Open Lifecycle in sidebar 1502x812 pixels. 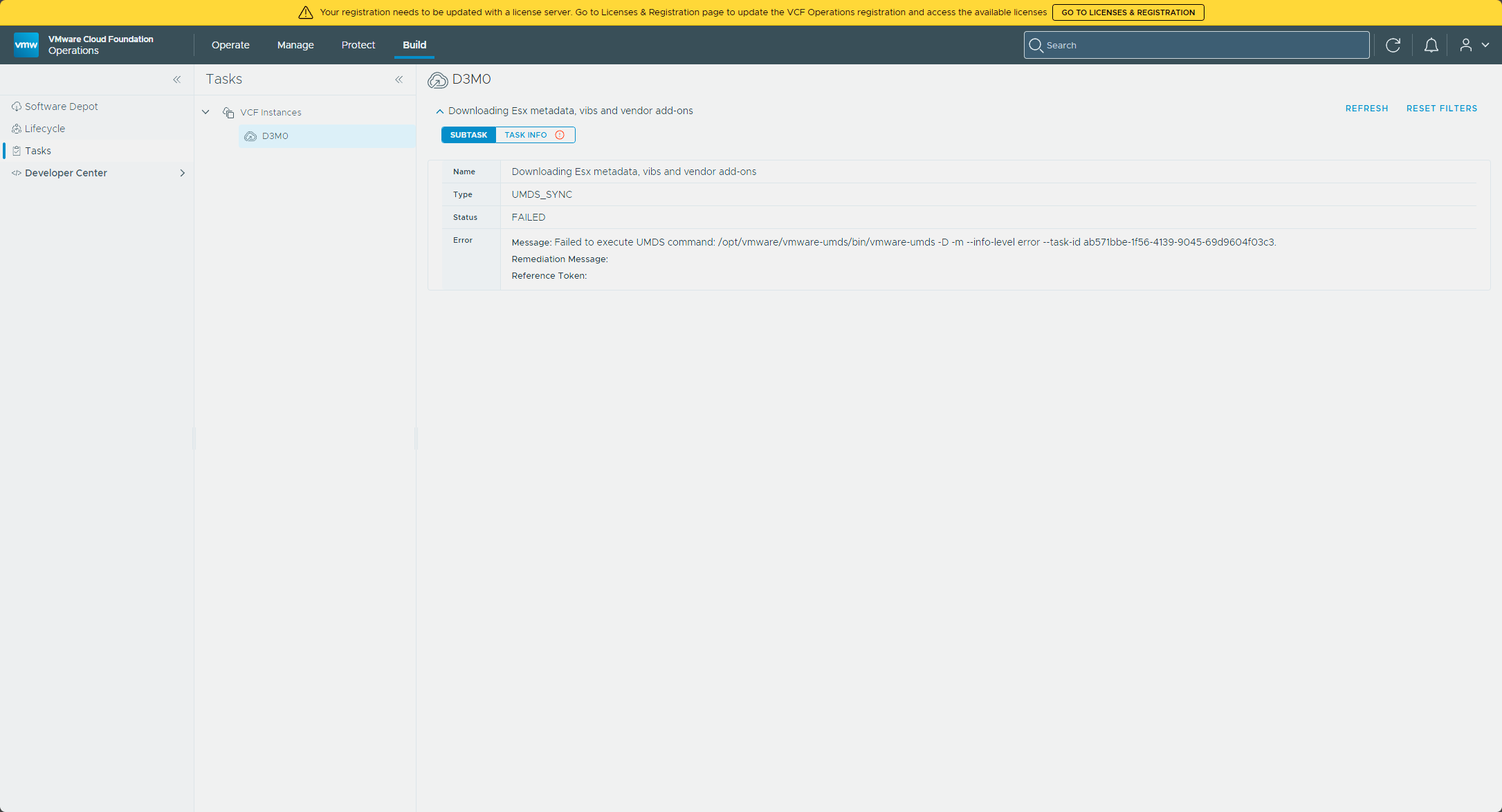[x=45, y=129]
